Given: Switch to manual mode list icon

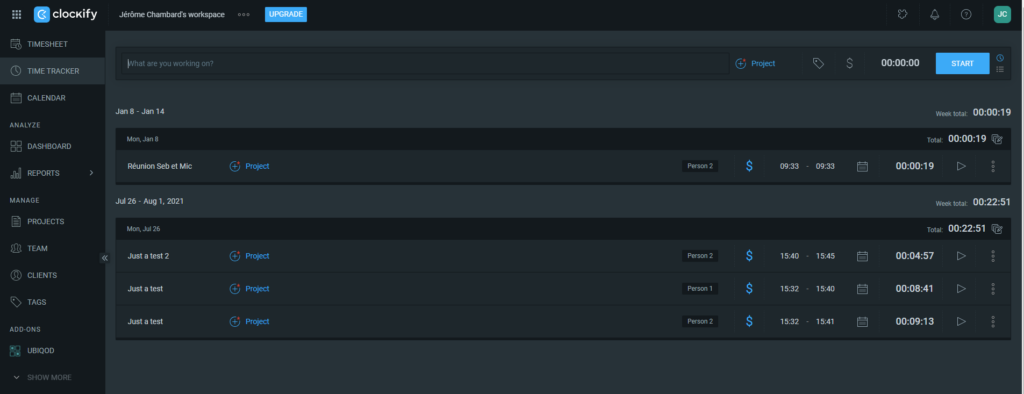Looking at the screenshot, I should pos(1000,69).
